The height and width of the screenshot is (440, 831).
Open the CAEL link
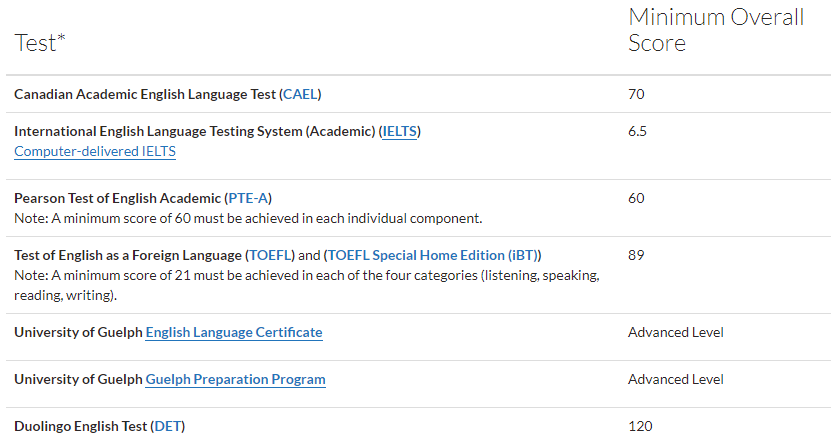[300, 94]
